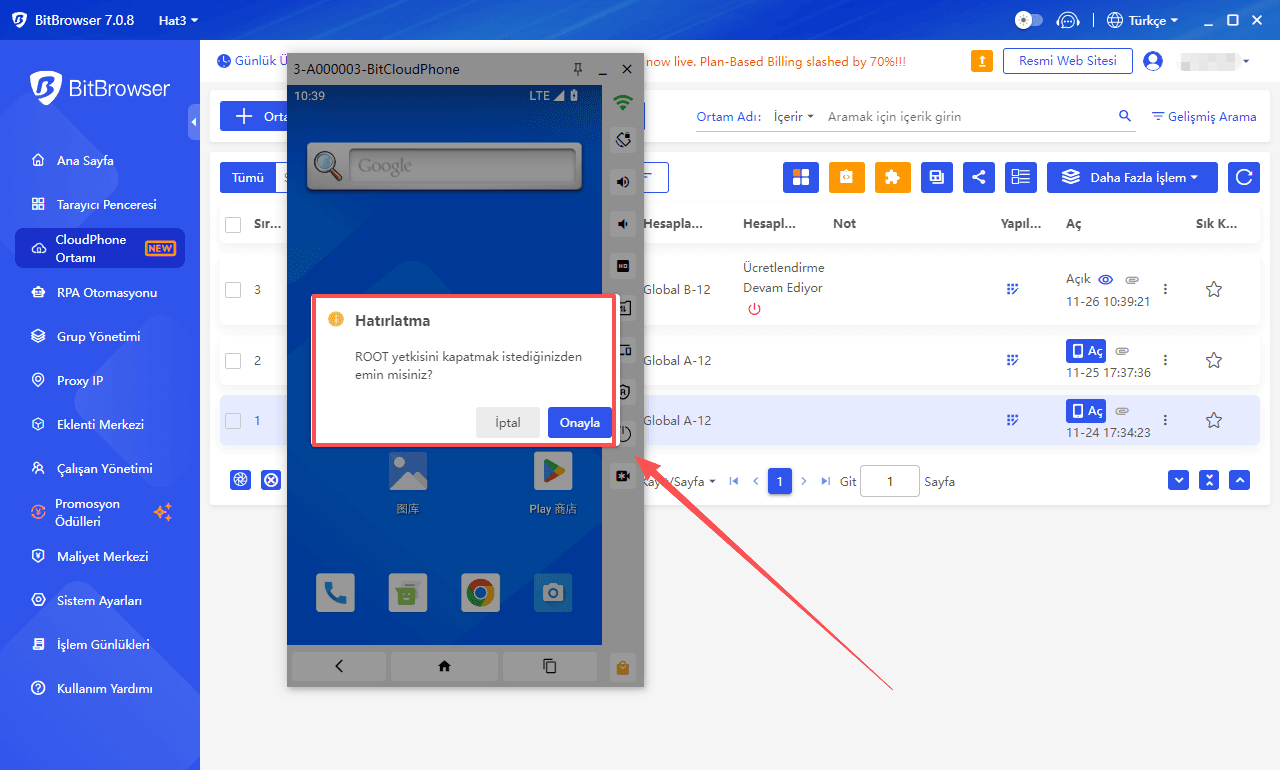The image size is (1280, 770).
Task: Expand the Daha Fazla İşlem dropdown
Action: (1131, 177)
